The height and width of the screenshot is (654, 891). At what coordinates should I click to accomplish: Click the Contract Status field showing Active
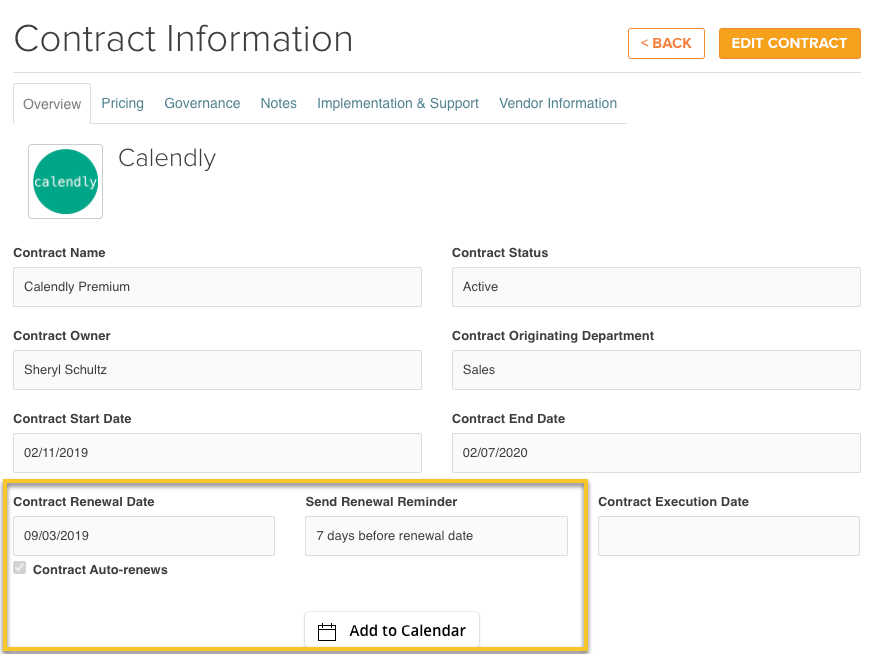pos(656,287)
